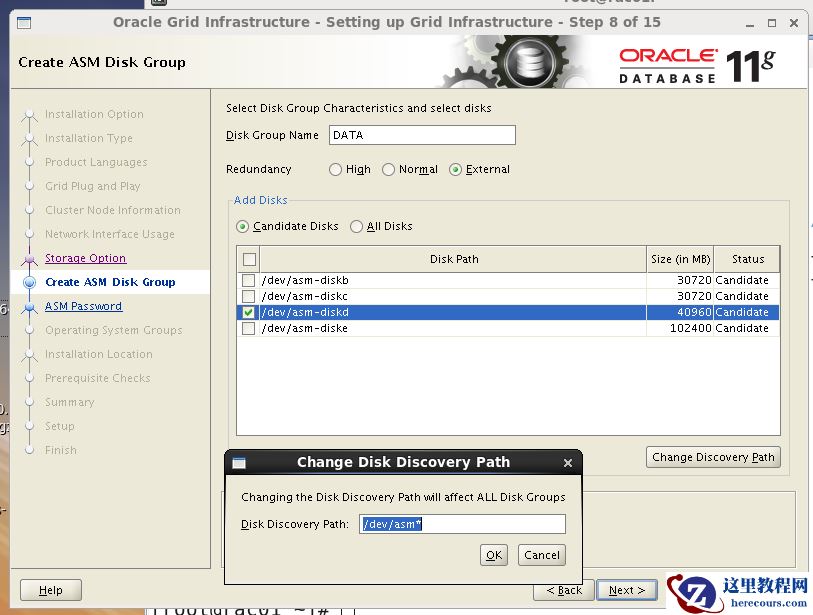Check the /dev/asm-diskc checkbox

tap(248, 297)
